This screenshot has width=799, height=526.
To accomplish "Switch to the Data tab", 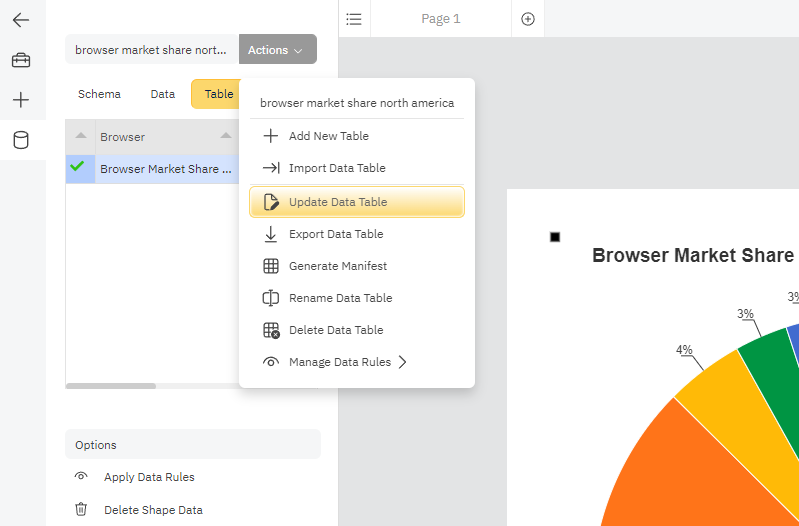I will tap(162, 94).
